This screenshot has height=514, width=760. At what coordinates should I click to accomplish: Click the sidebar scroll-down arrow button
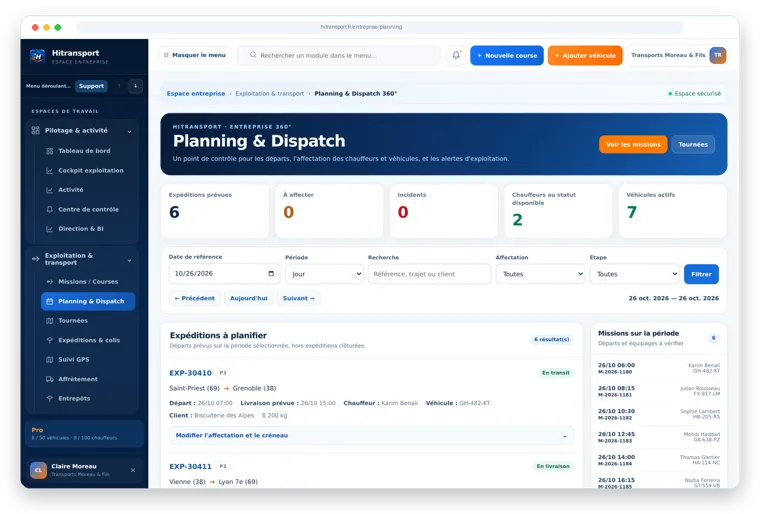tap(135, 86)
